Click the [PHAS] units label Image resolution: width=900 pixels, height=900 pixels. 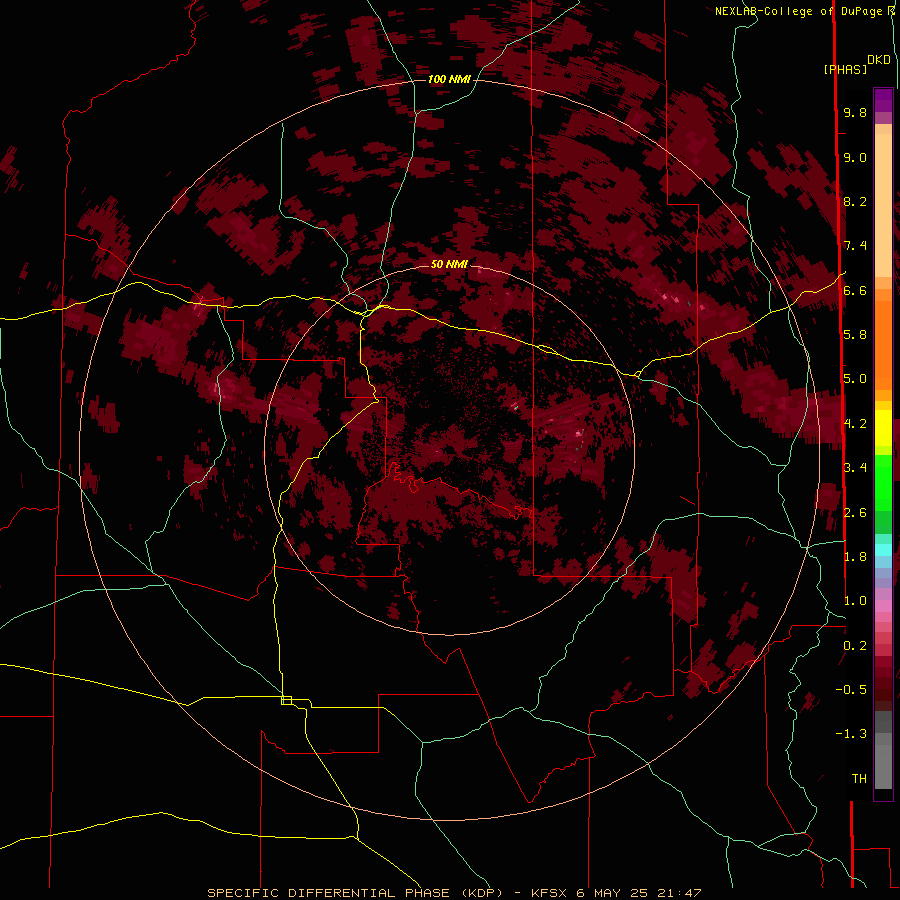point(845,69)
